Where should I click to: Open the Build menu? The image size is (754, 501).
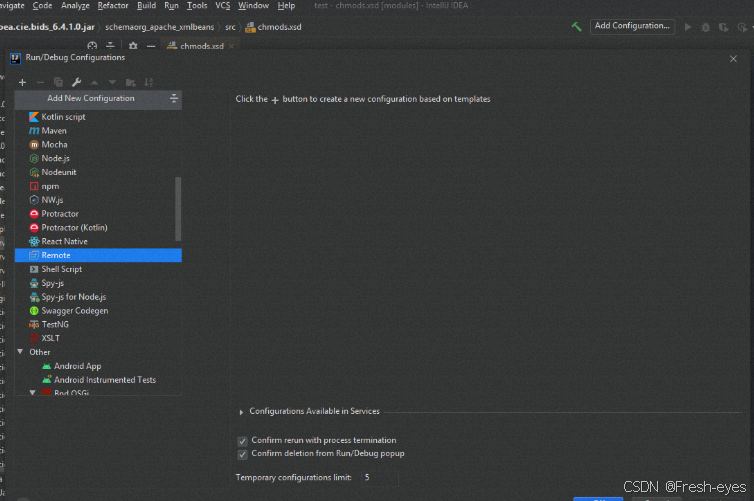click(x=146, y=6)
